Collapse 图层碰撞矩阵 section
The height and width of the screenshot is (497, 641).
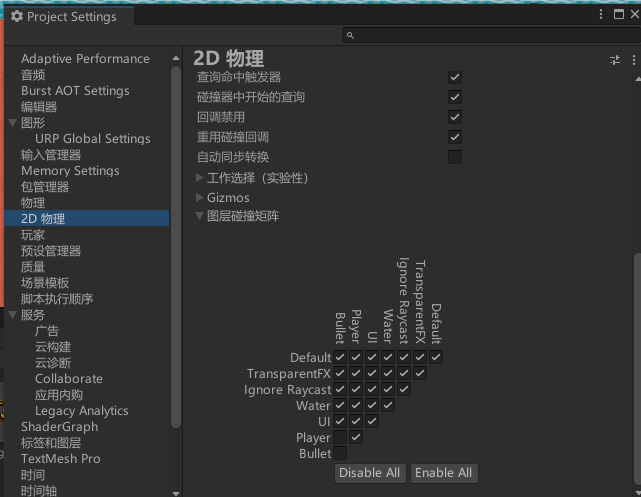click(x=199, y=216)
